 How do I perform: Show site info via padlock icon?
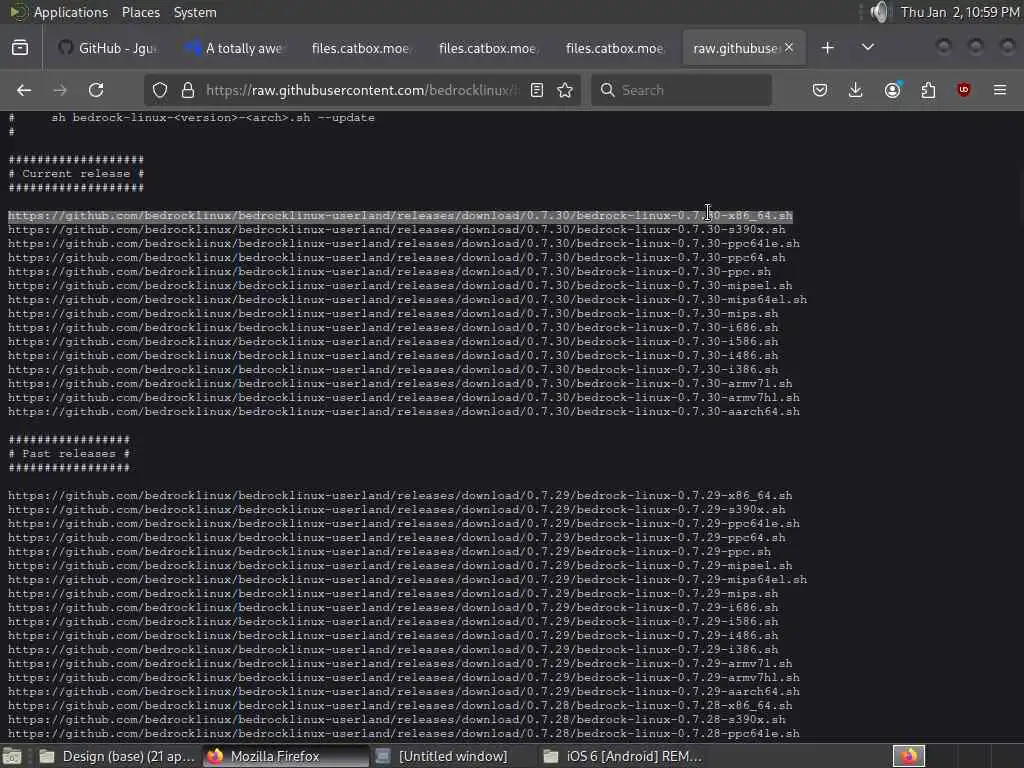[x=188, y=90]
